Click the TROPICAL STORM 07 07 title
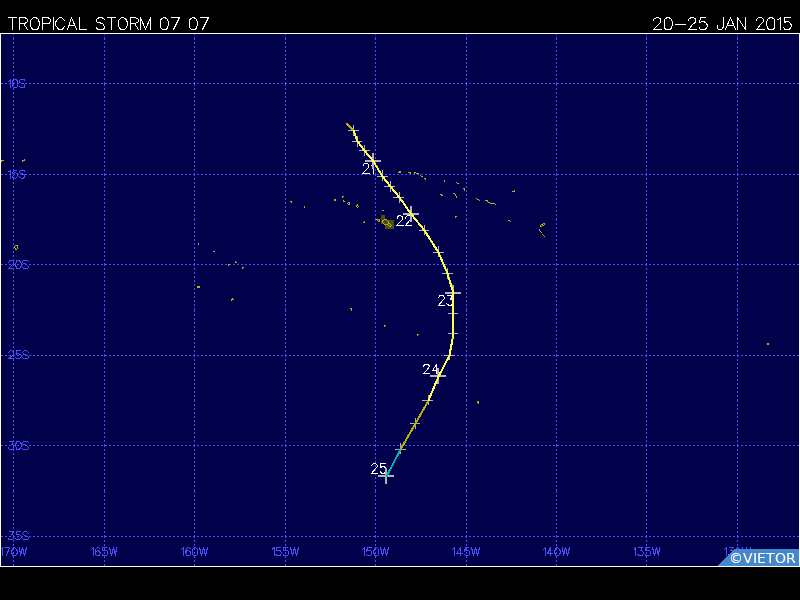800x600 pixels. [x=108, y=24]
